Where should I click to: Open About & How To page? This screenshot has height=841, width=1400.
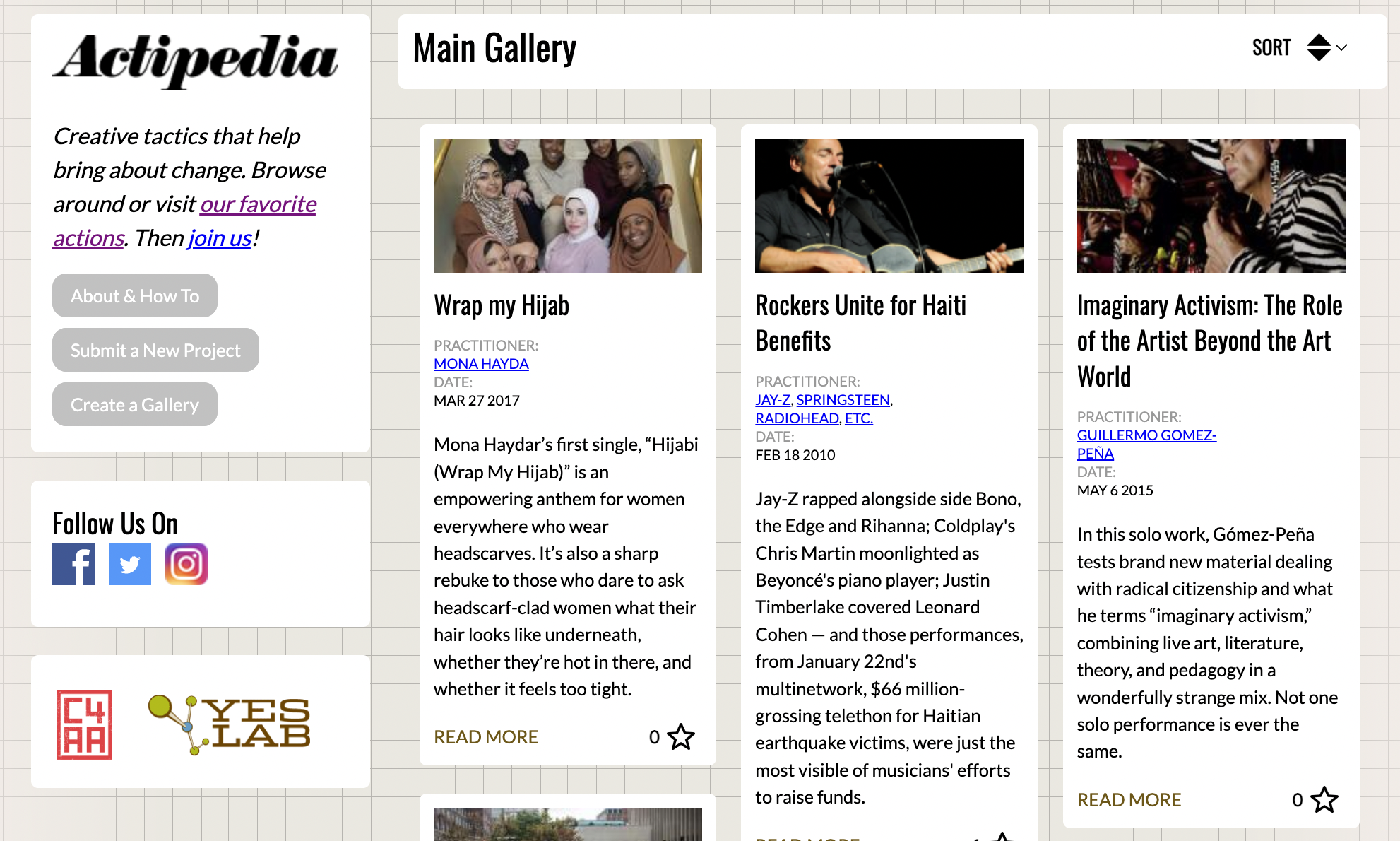click(135, 295)
